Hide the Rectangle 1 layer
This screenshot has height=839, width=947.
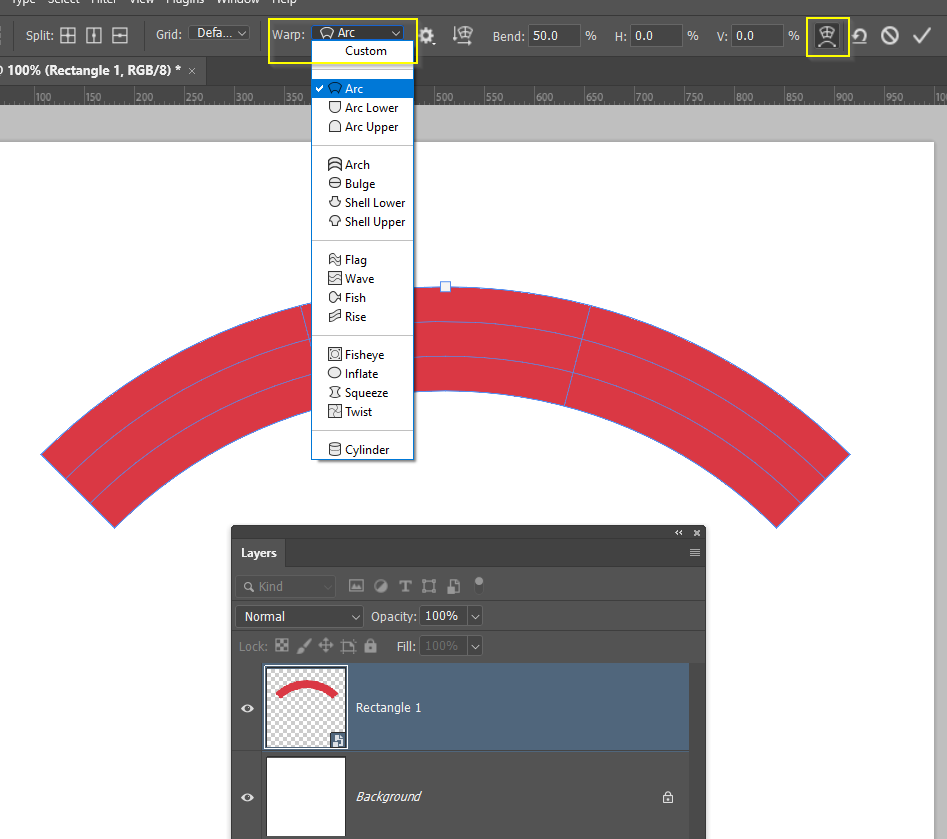[x=246, y=708]
